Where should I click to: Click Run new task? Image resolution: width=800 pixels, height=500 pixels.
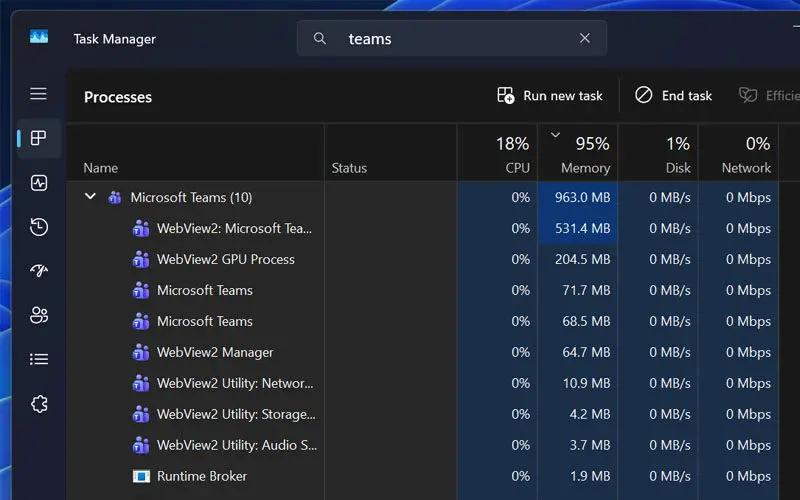pos(550,95)
